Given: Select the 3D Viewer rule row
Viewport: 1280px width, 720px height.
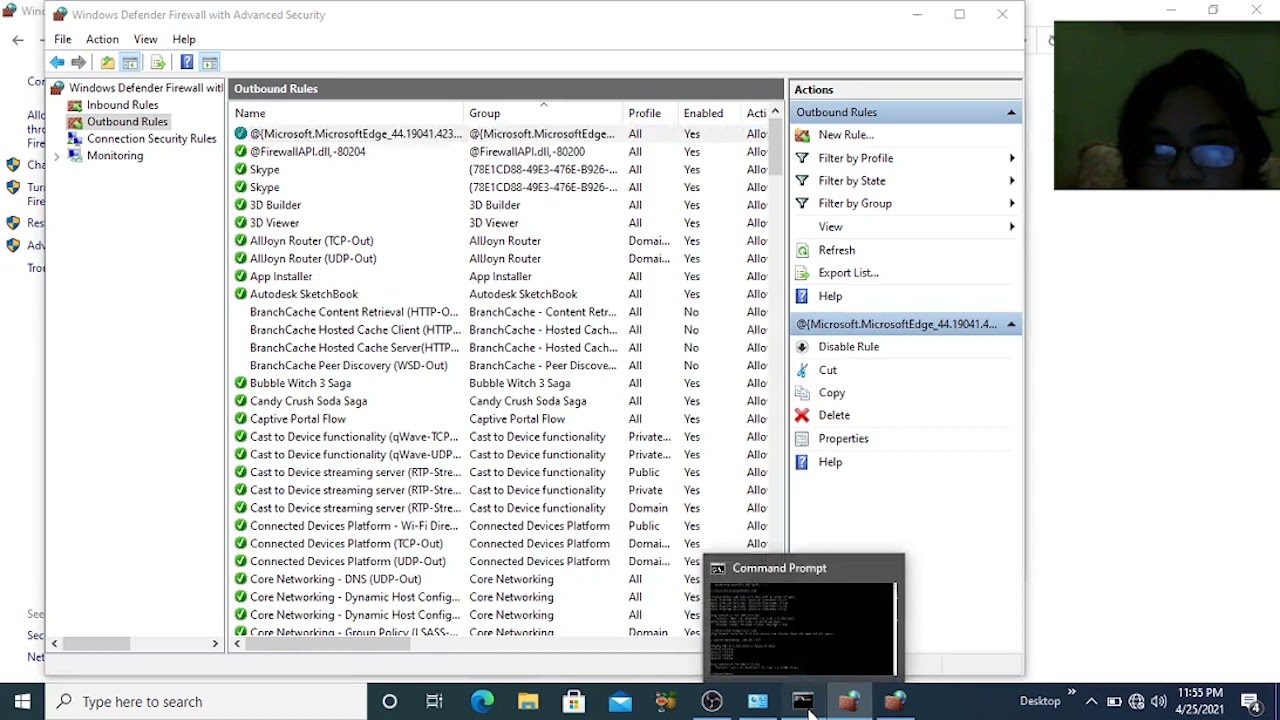Looking at the screenshot, I should (x=500, y=223).
